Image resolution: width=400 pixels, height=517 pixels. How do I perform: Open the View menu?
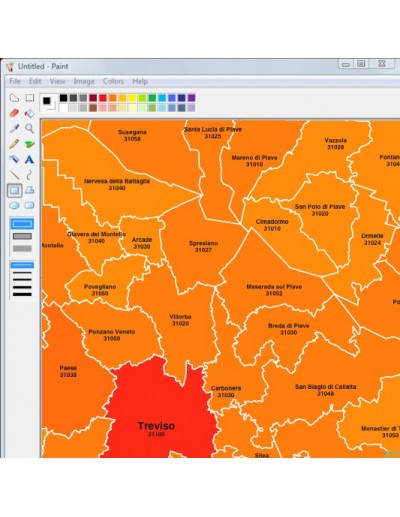coord(57,81)
